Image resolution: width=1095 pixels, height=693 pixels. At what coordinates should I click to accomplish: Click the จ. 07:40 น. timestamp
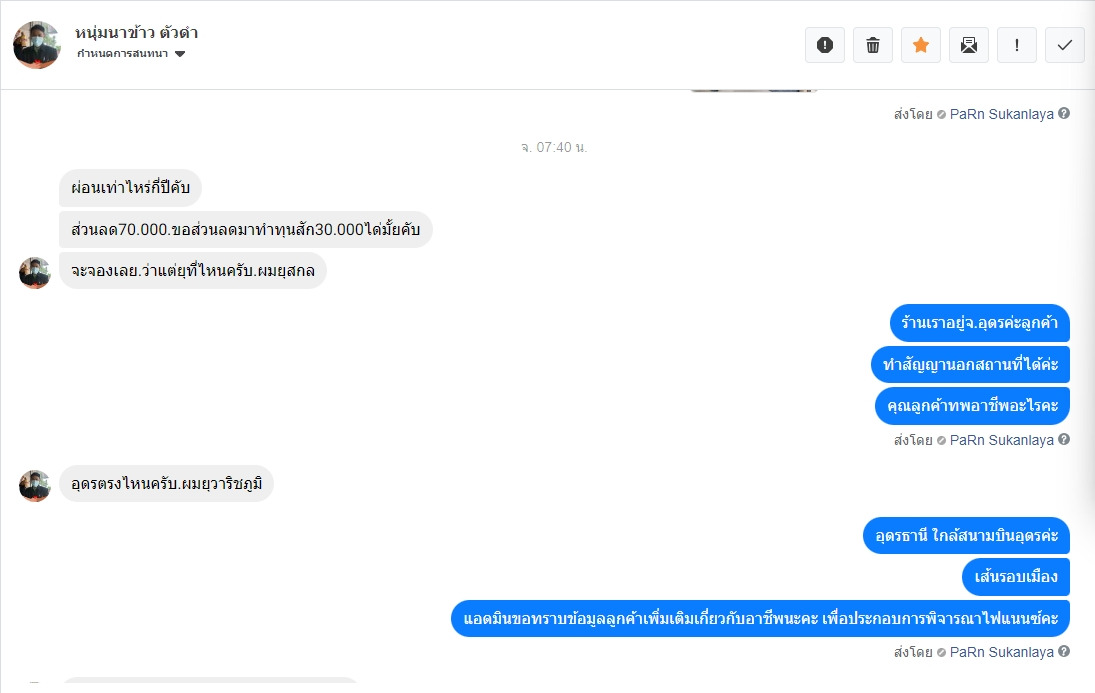[x=554, y=147]
